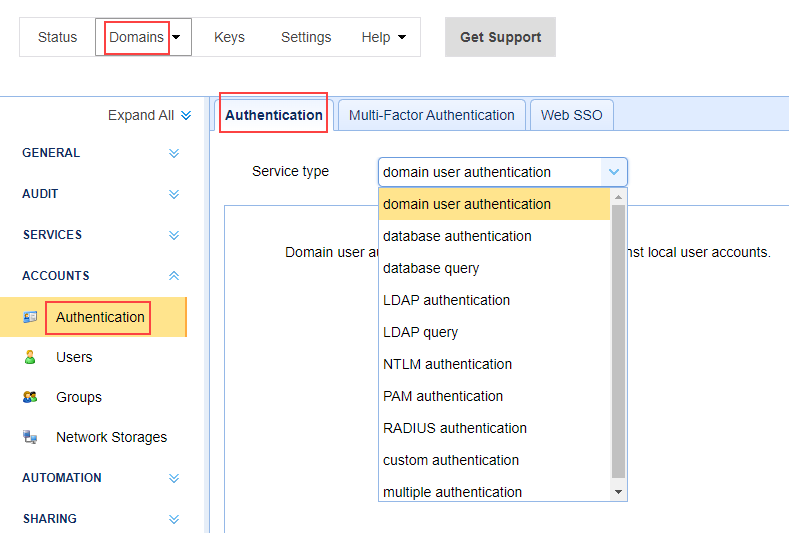789x533 pixels.
Task: Expand the GENERAL section chevron
Action: coord(174,153)
